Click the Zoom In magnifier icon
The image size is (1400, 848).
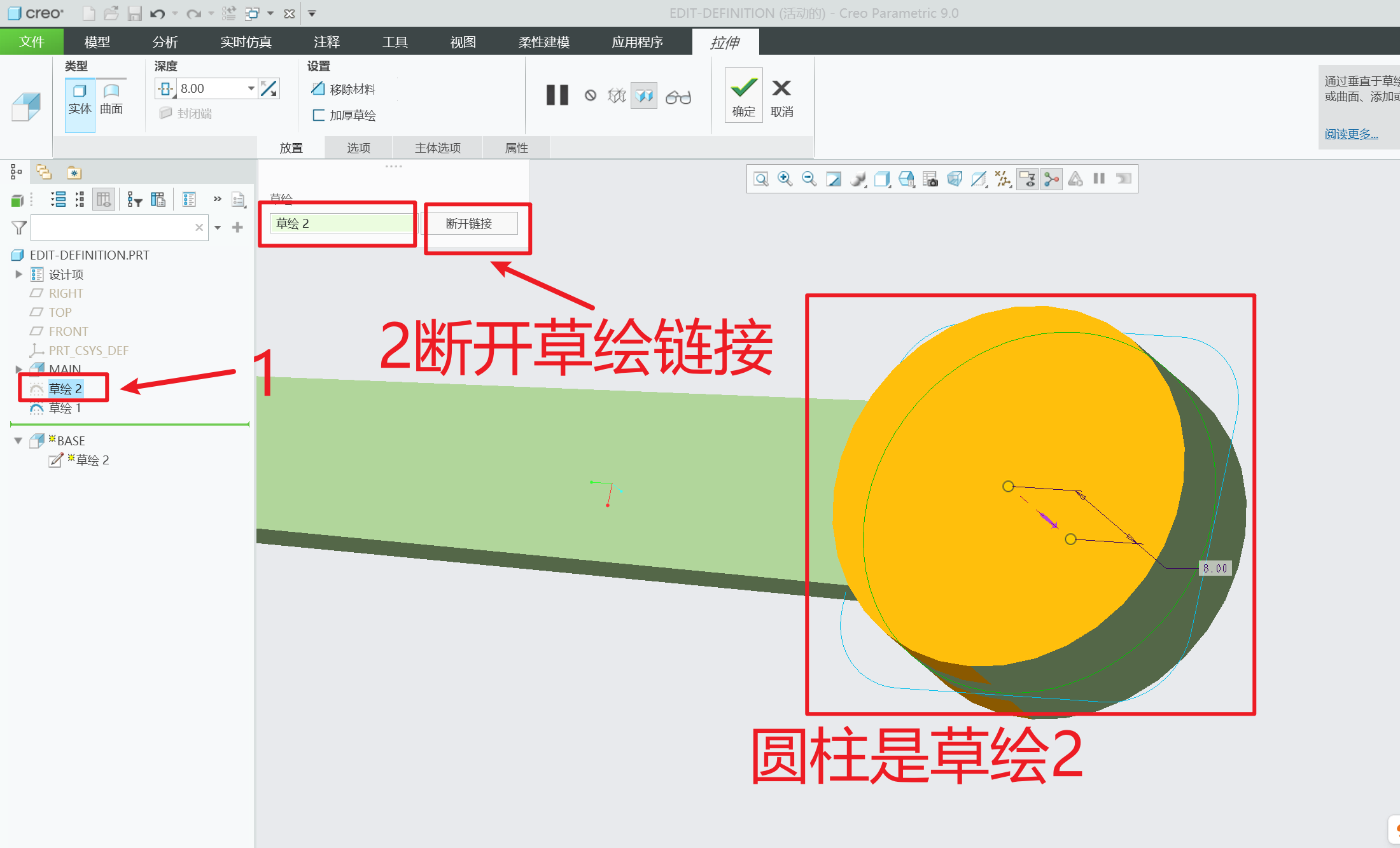(785, 179)
